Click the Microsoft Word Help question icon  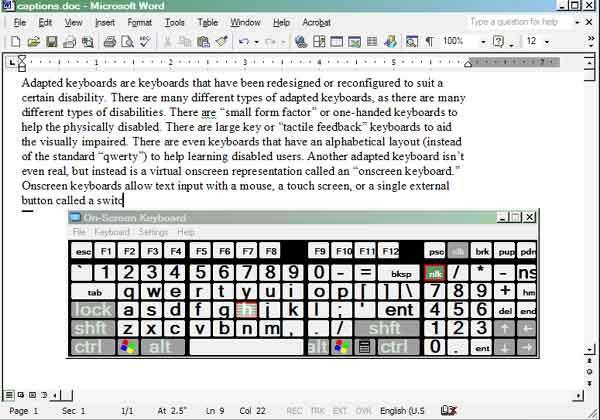point(498,41)
